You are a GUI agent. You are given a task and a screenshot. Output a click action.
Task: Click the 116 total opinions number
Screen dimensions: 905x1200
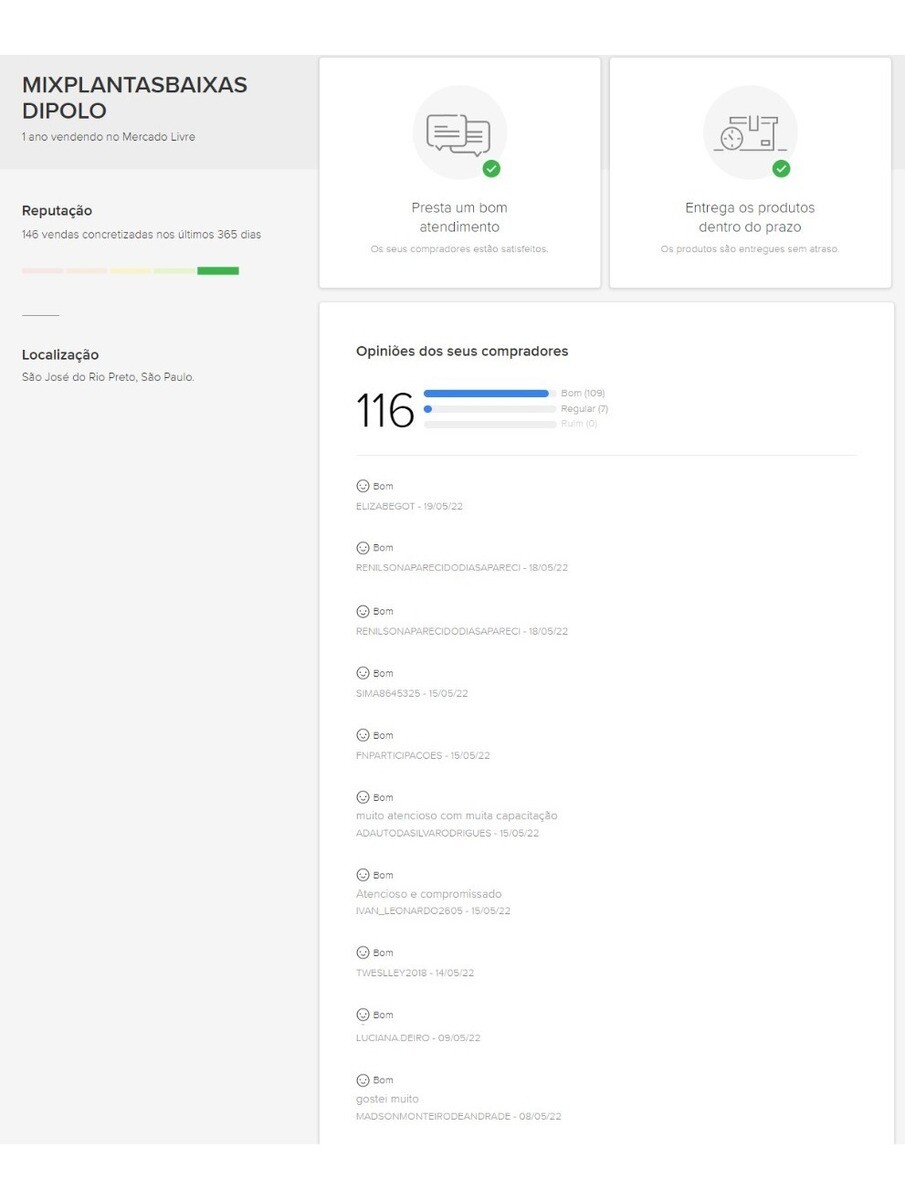coord(385,411)
